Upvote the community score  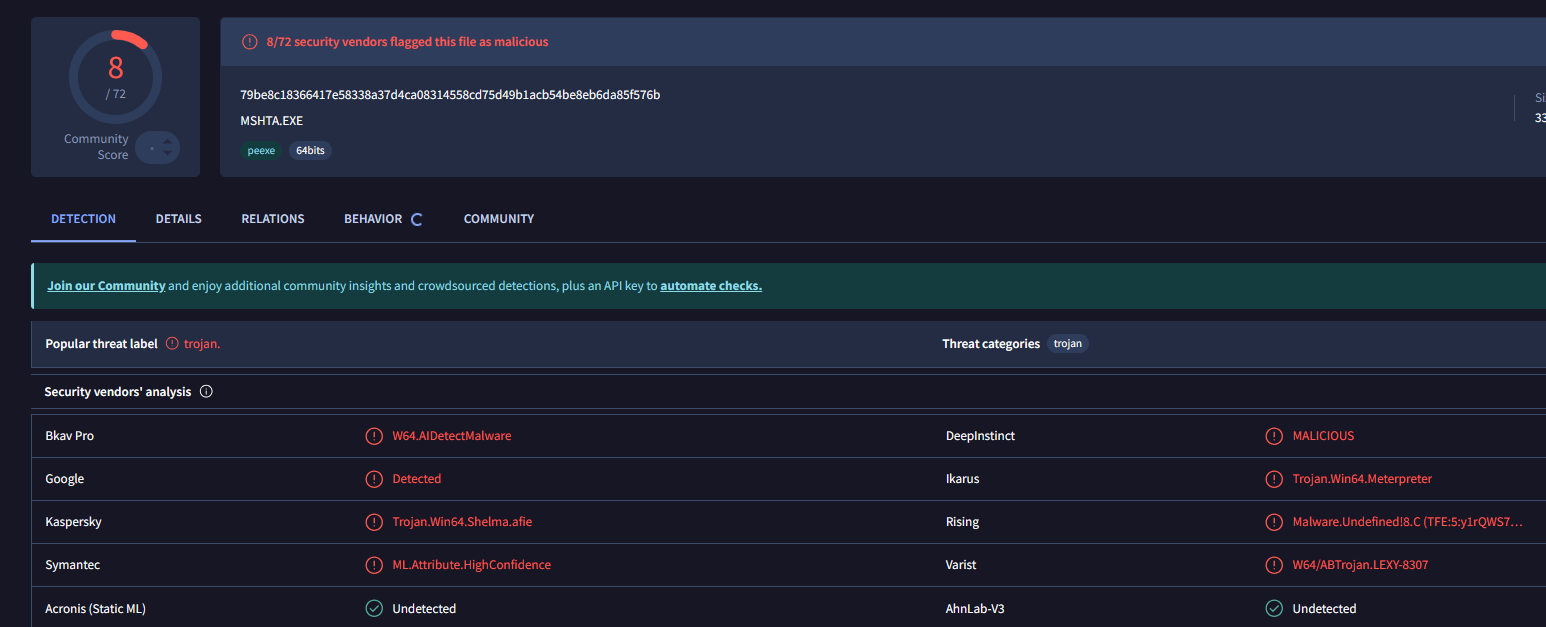point(167,141)
